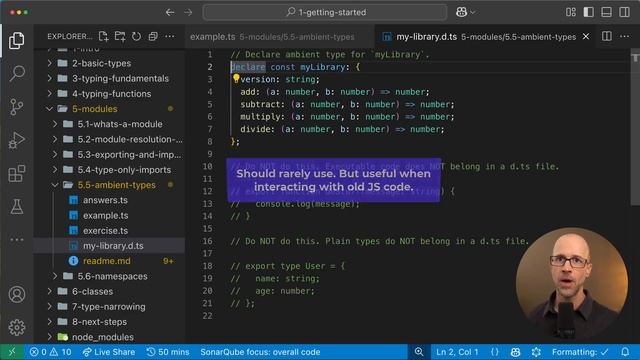Show additional views ellipsis in activity bar

(x=17, y=240)
